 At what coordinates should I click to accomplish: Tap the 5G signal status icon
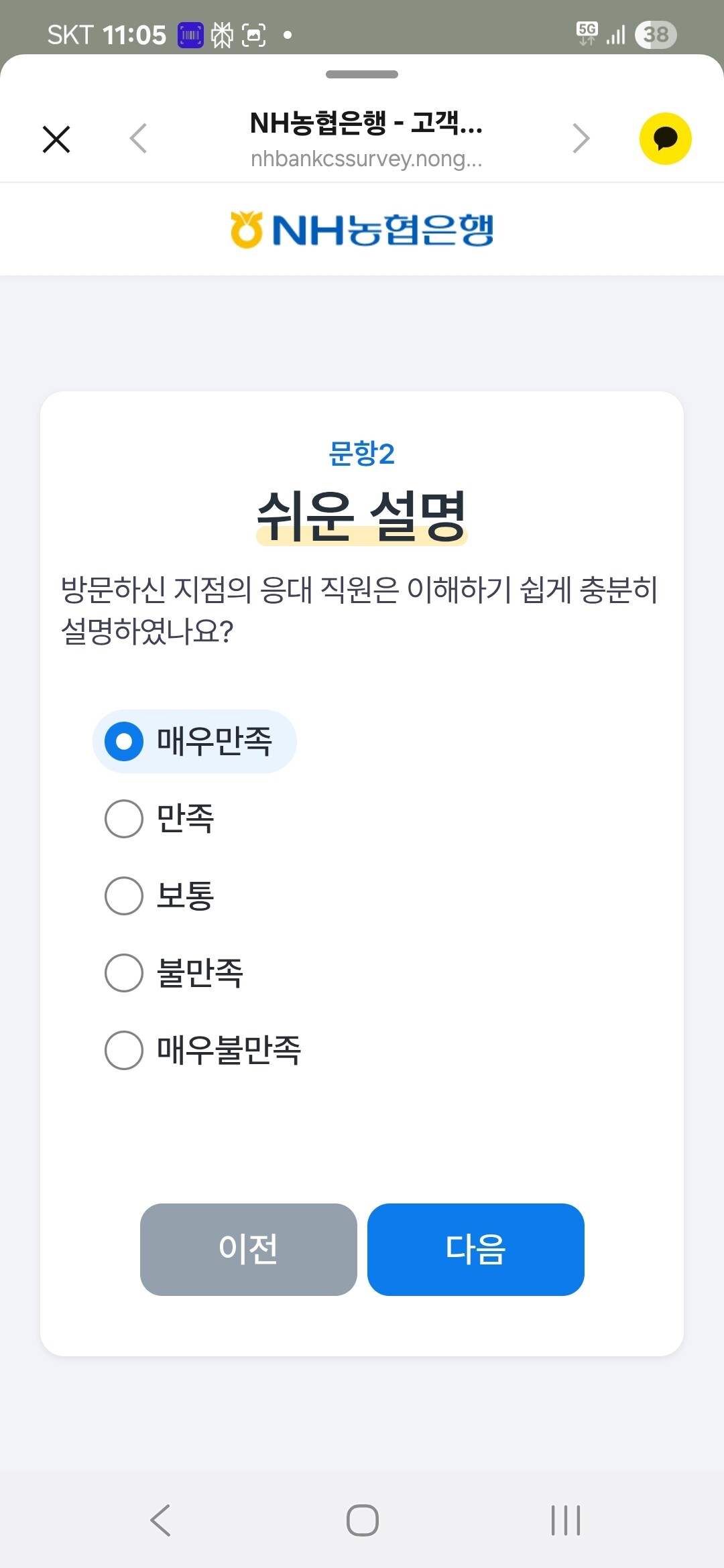click(587, 33)
